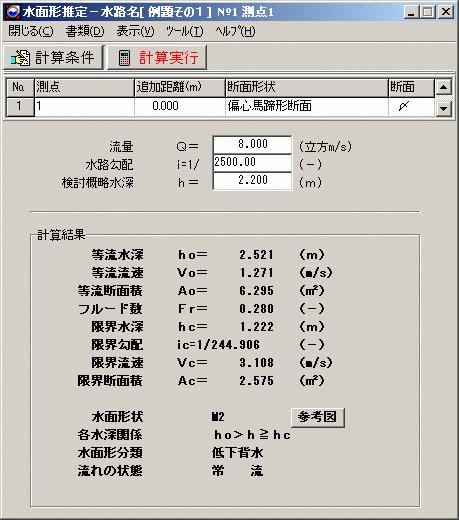Click the 等流水深 value 2.521
The image size is (459, 520).
pyautogui.click(x=256, y=255)
